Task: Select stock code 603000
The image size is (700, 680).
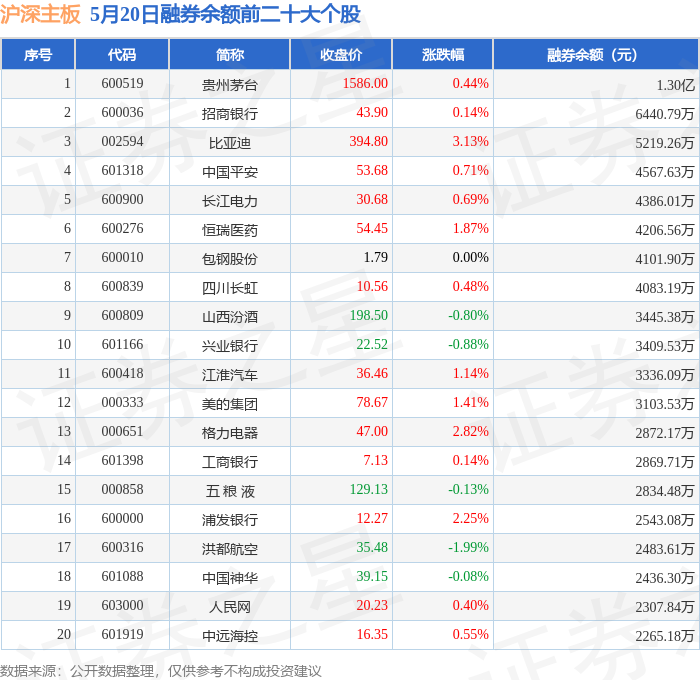Action: point(122,606)
